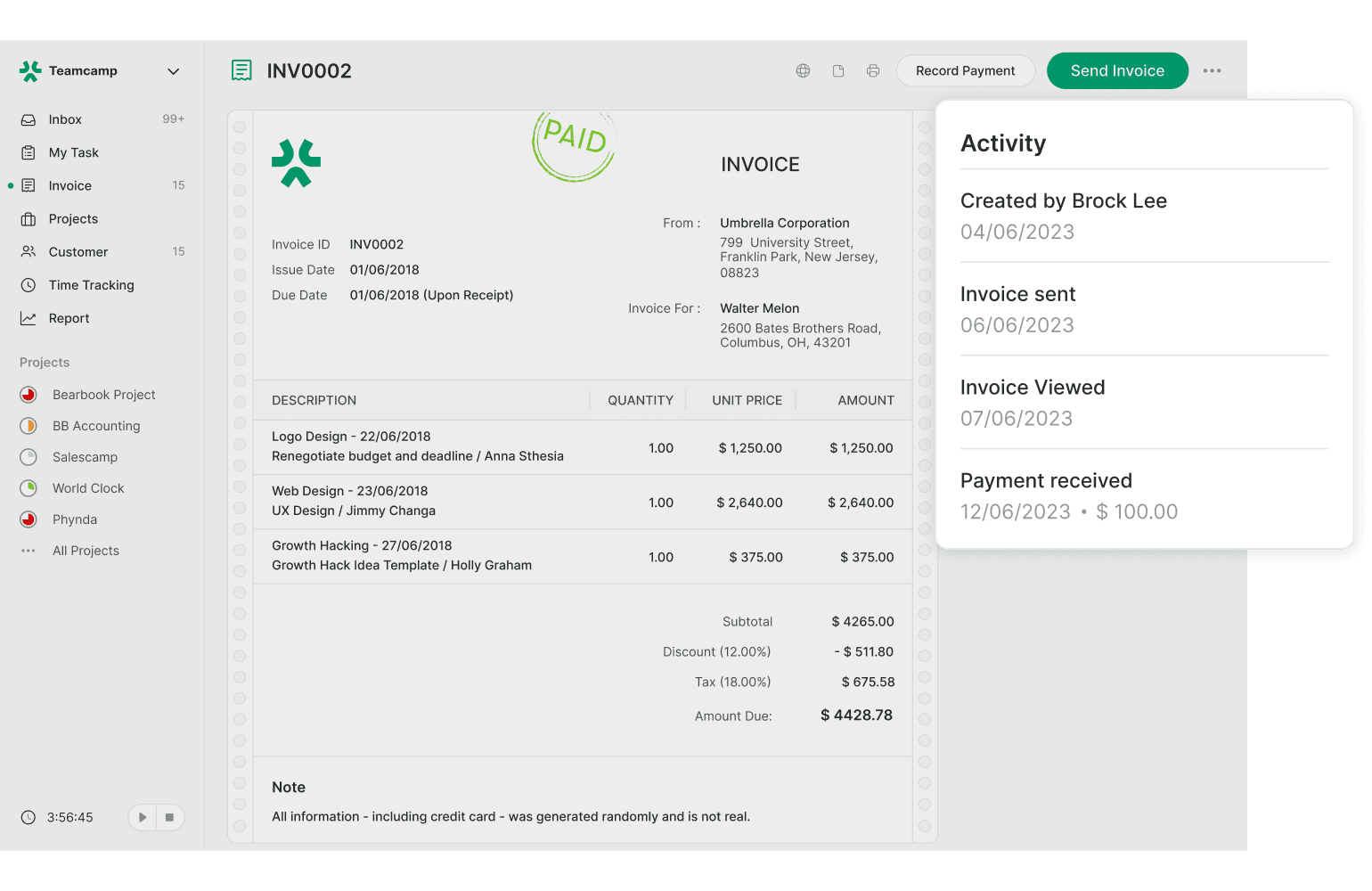The height and width of the screenshot is (891, 1372).
Task: Open the three-dot more options menu
Action: coord(1212,71)
